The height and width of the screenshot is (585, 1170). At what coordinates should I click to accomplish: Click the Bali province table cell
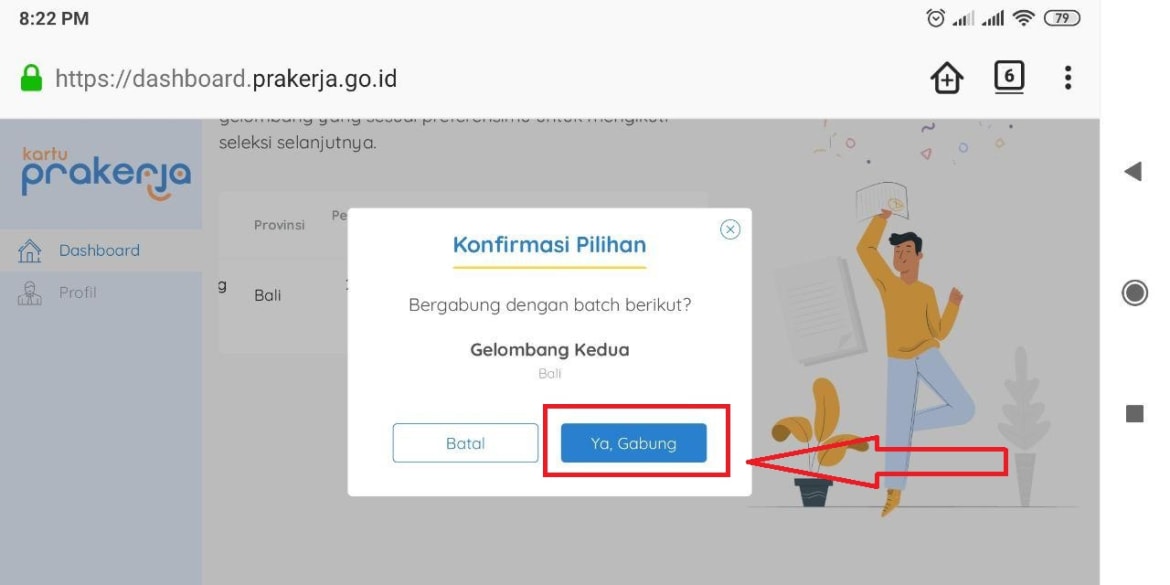pyautogui.click(x=268, y=295)
